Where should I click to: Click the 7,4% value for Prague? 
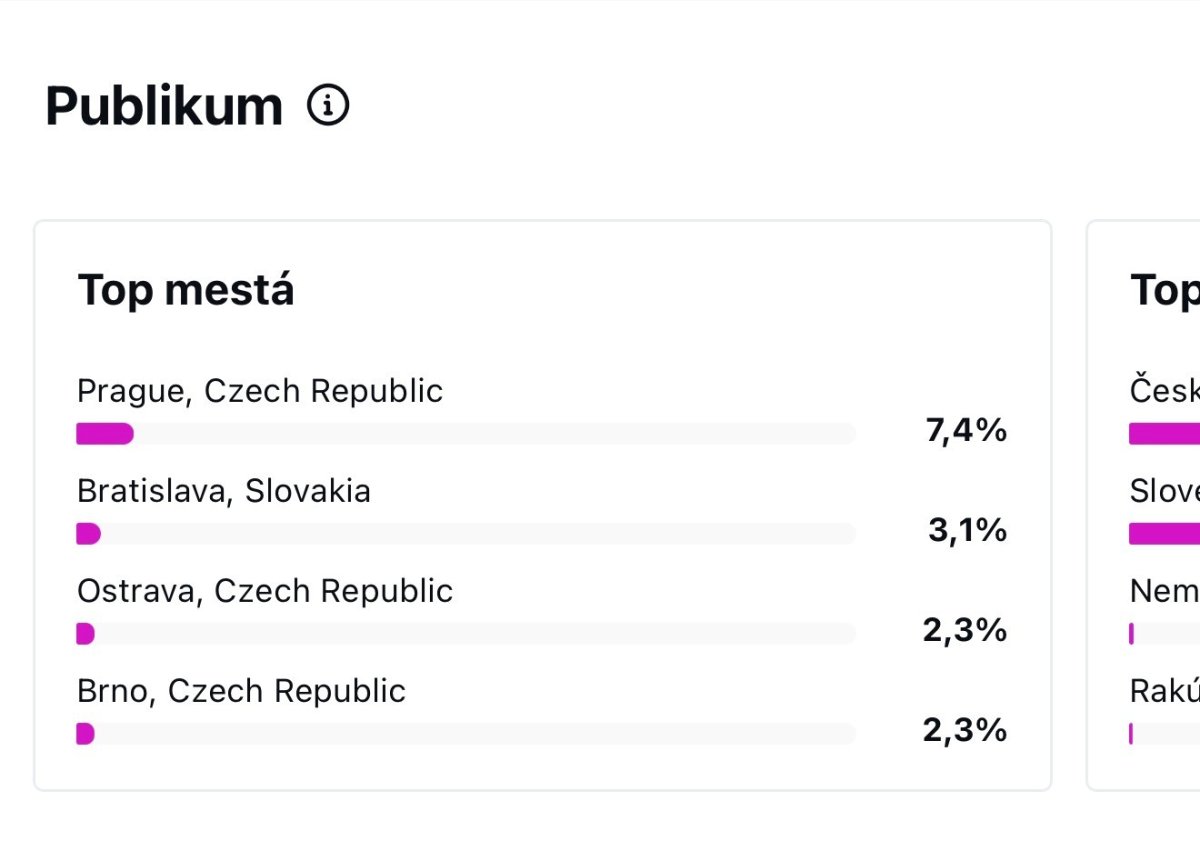tap(966, 431)
